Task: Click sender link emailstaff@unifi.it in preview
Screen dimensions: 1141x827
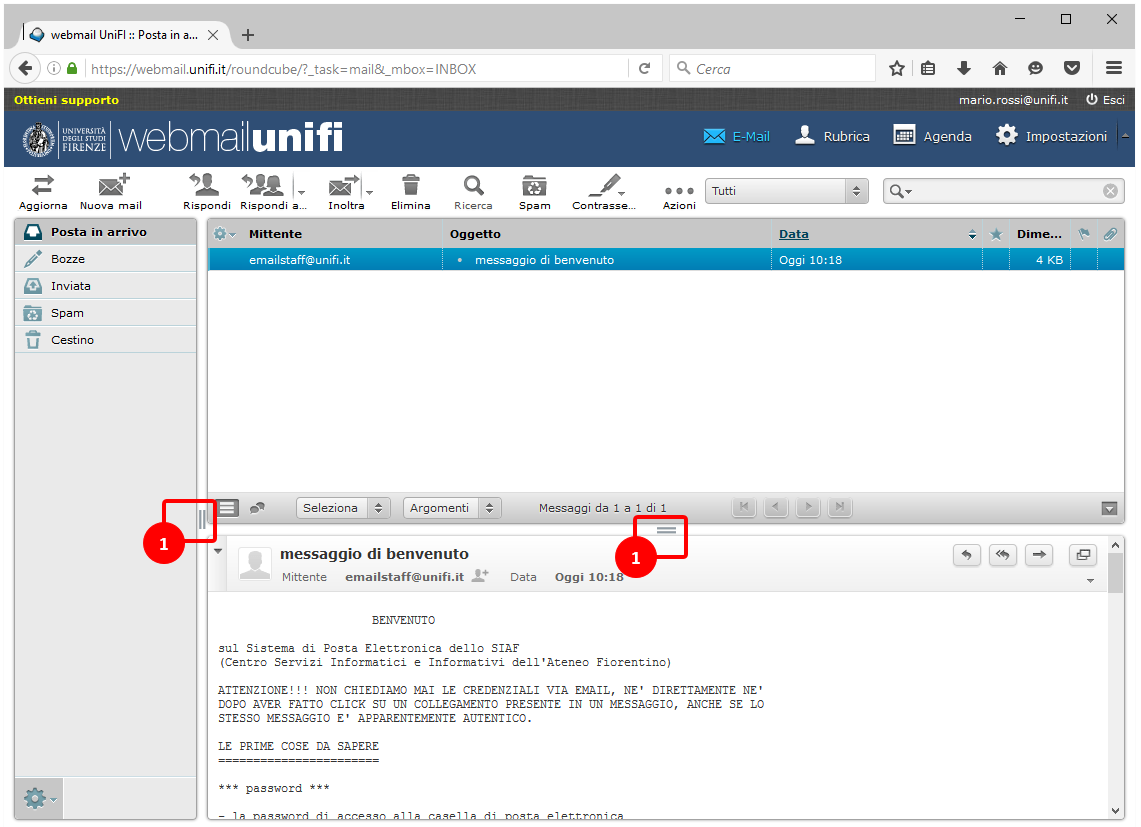Action: (404, 577)
